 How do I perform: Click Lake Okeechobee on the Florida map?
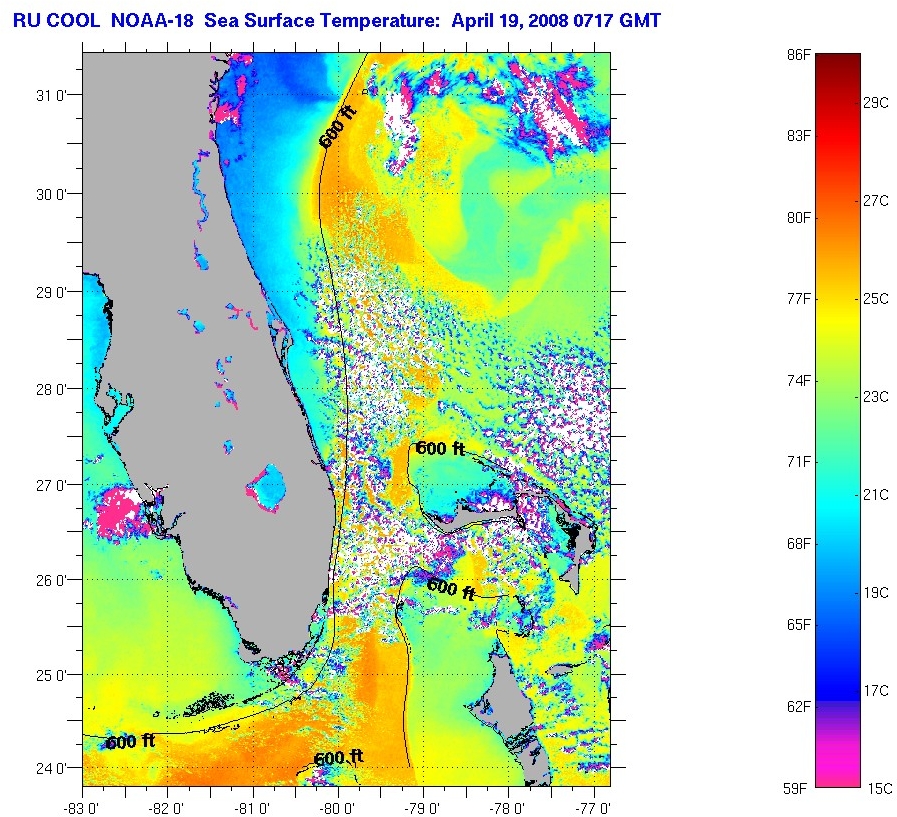(267, 485)
